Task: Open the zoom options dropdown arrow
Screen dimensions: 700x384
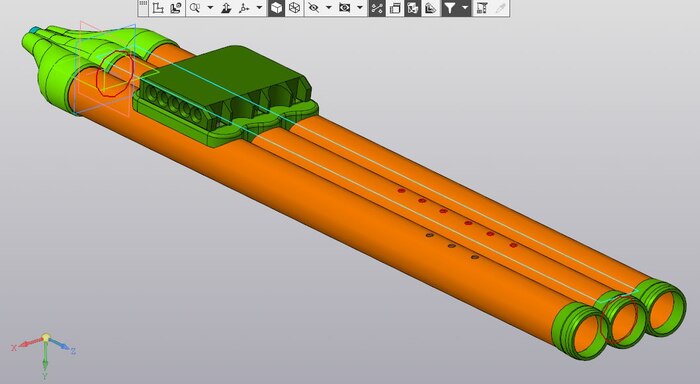Action: click(x=210, y=8)
